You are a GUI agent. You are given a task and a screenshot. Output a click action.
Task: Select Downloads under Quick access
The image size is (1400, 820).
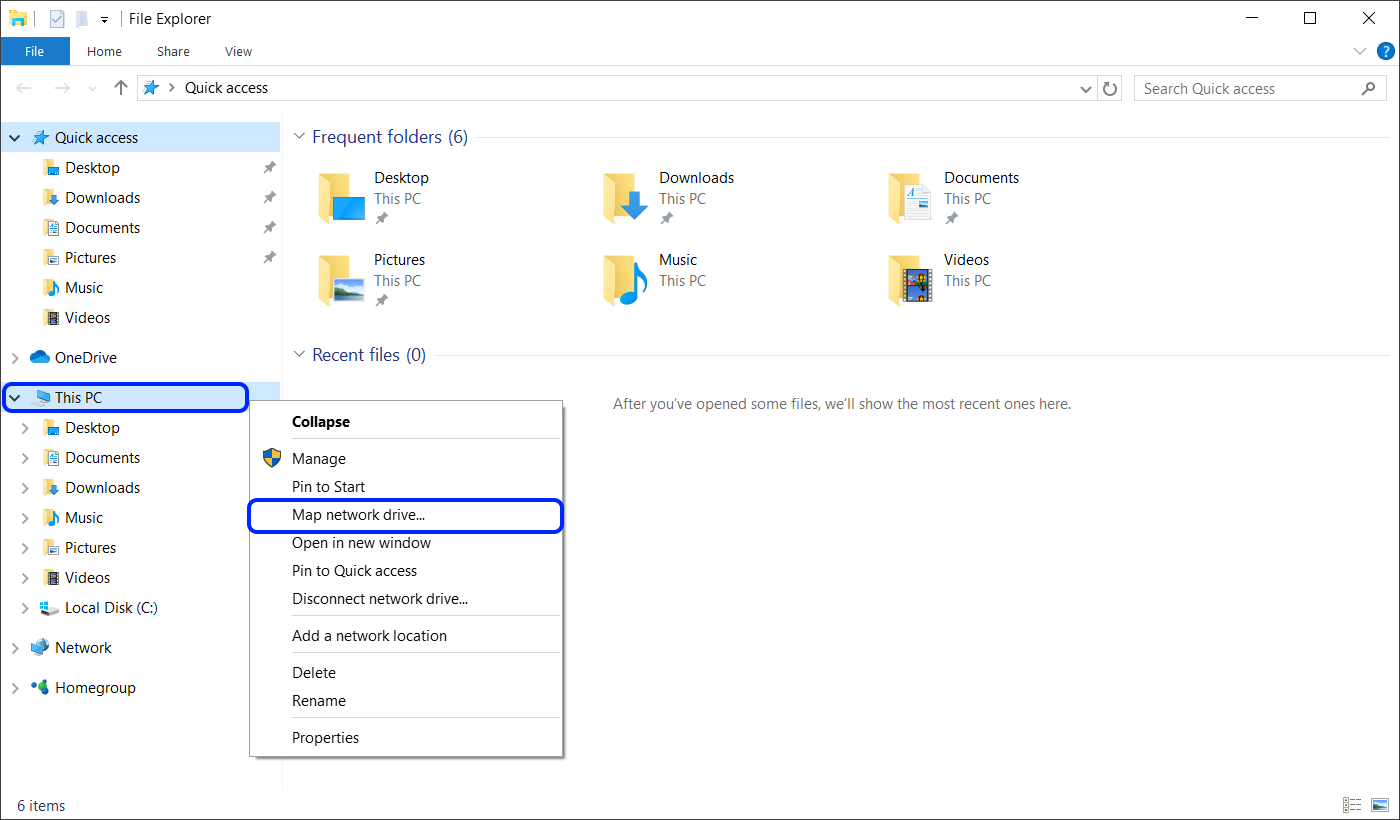[x=102, y=198]
